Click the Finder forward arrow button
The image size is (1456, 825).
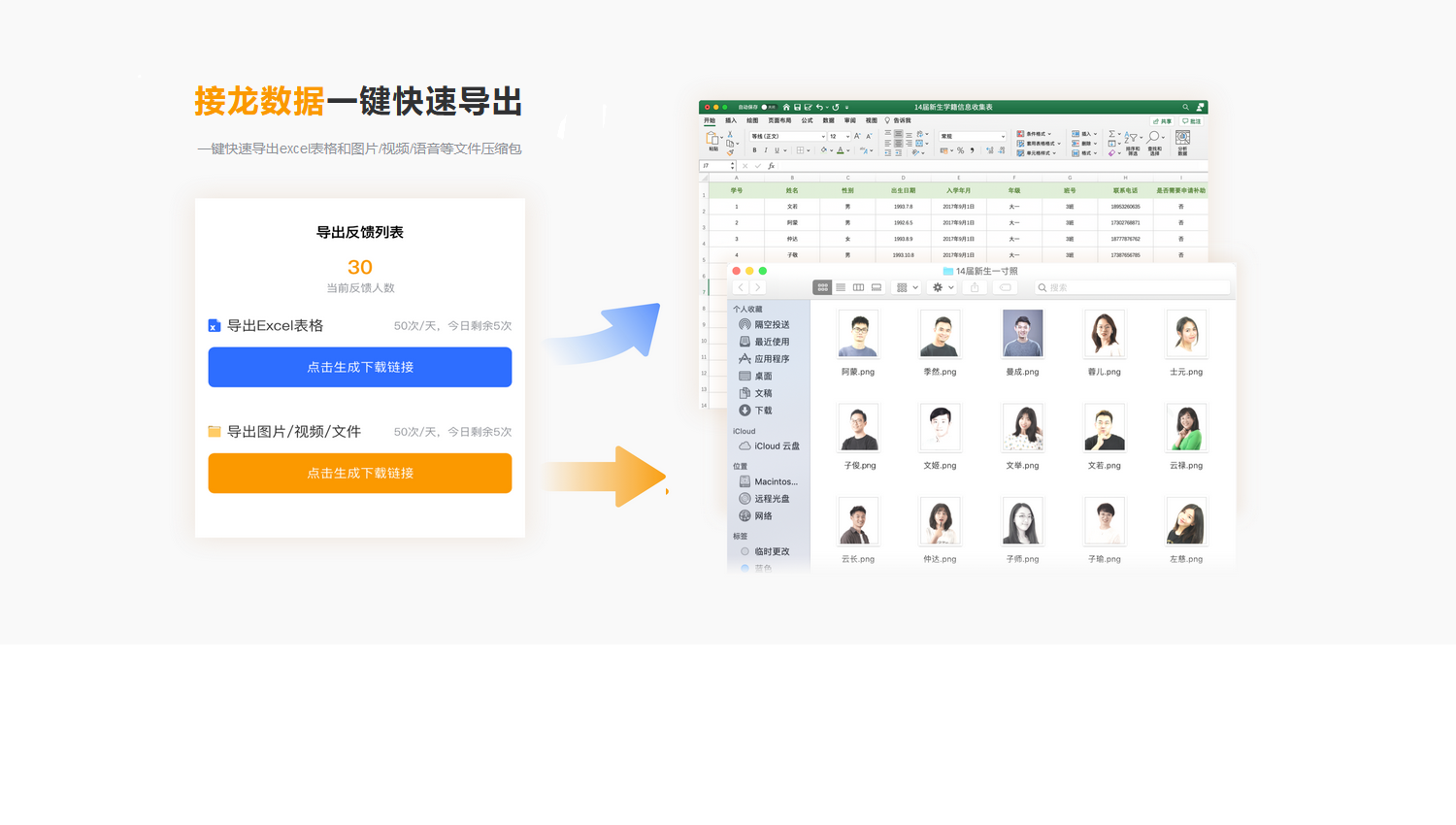[x=758, y=287]
